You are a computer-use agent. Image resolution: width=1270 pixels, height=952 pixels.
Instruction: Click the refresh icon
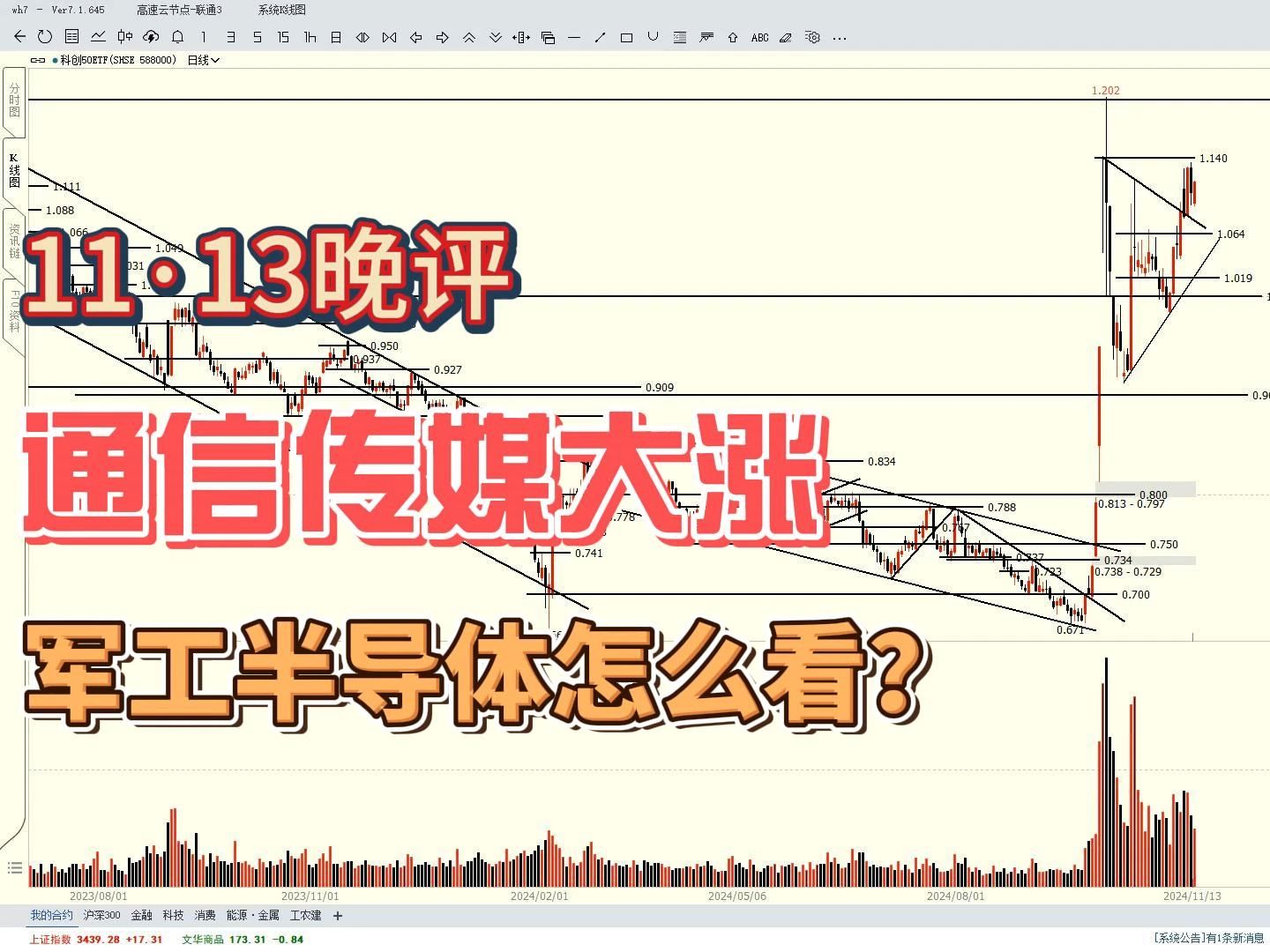click(45, 37)
